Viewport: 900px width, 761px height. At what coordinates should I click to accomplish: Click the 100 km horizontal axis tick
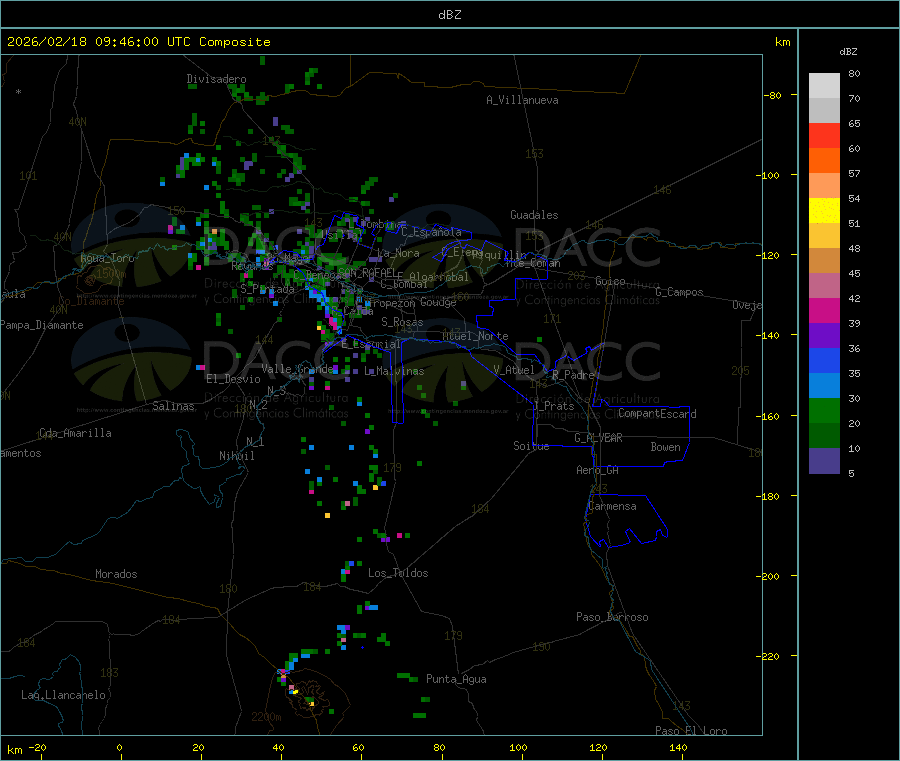tap(518, 747)
